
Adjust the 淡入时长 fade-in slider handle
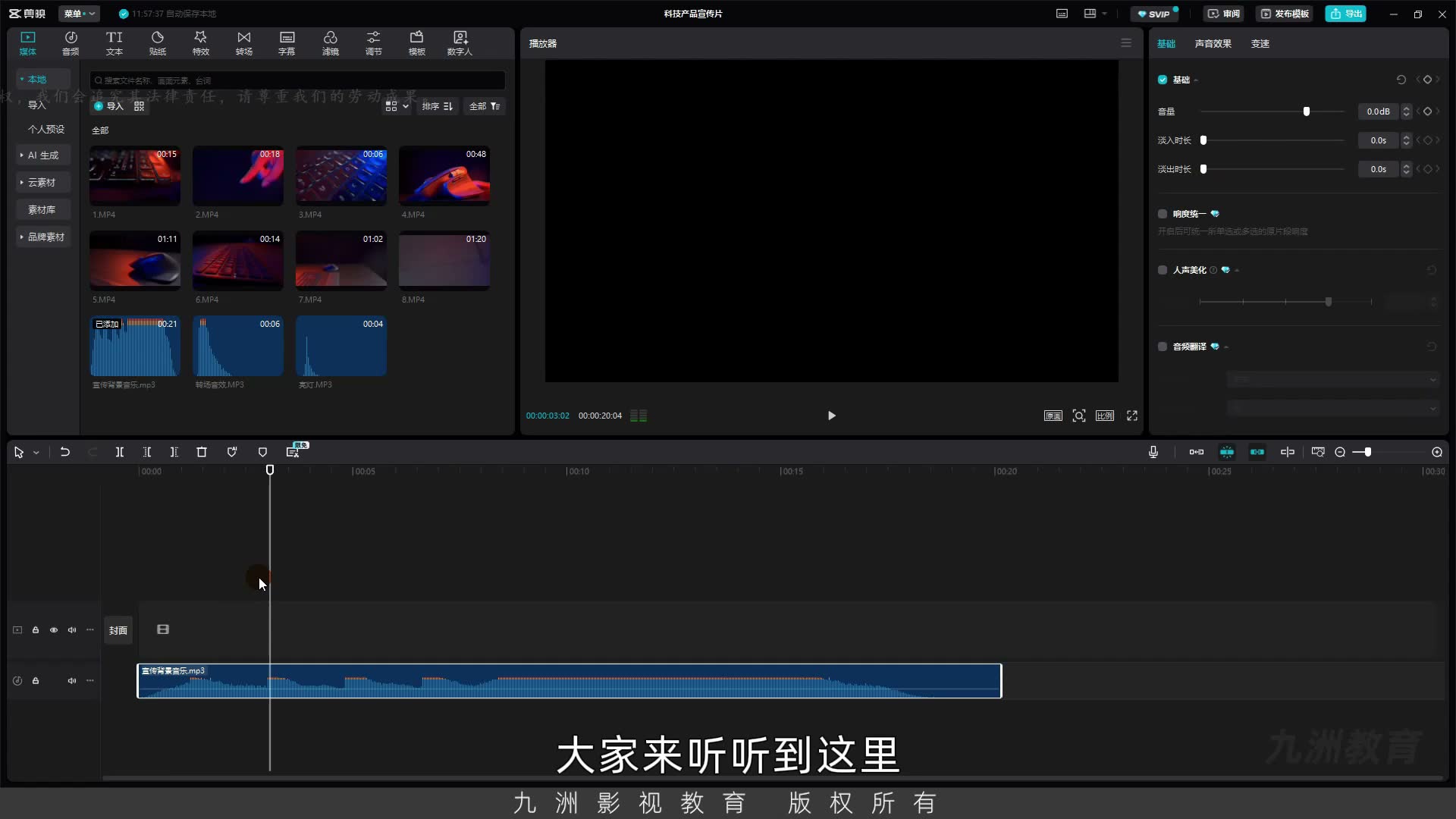coord(1203,140)
